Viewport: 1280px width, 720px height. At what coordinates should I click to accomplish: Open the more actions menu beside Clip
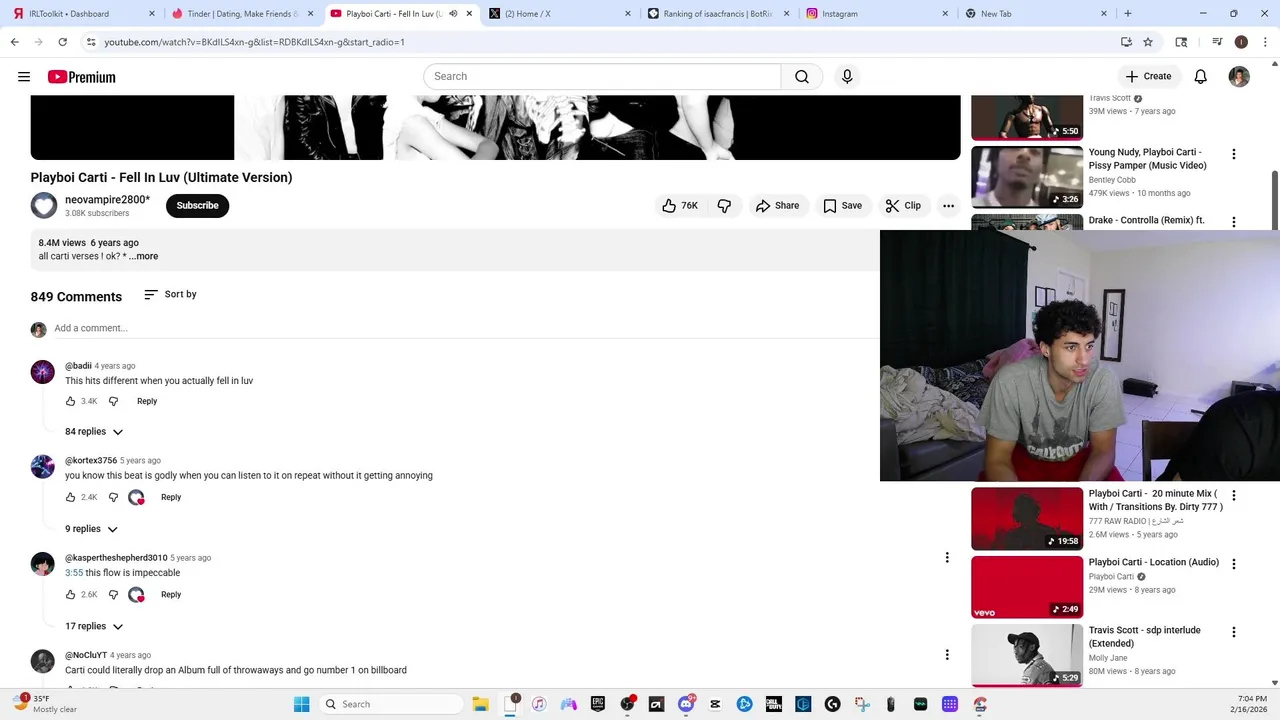948,206
